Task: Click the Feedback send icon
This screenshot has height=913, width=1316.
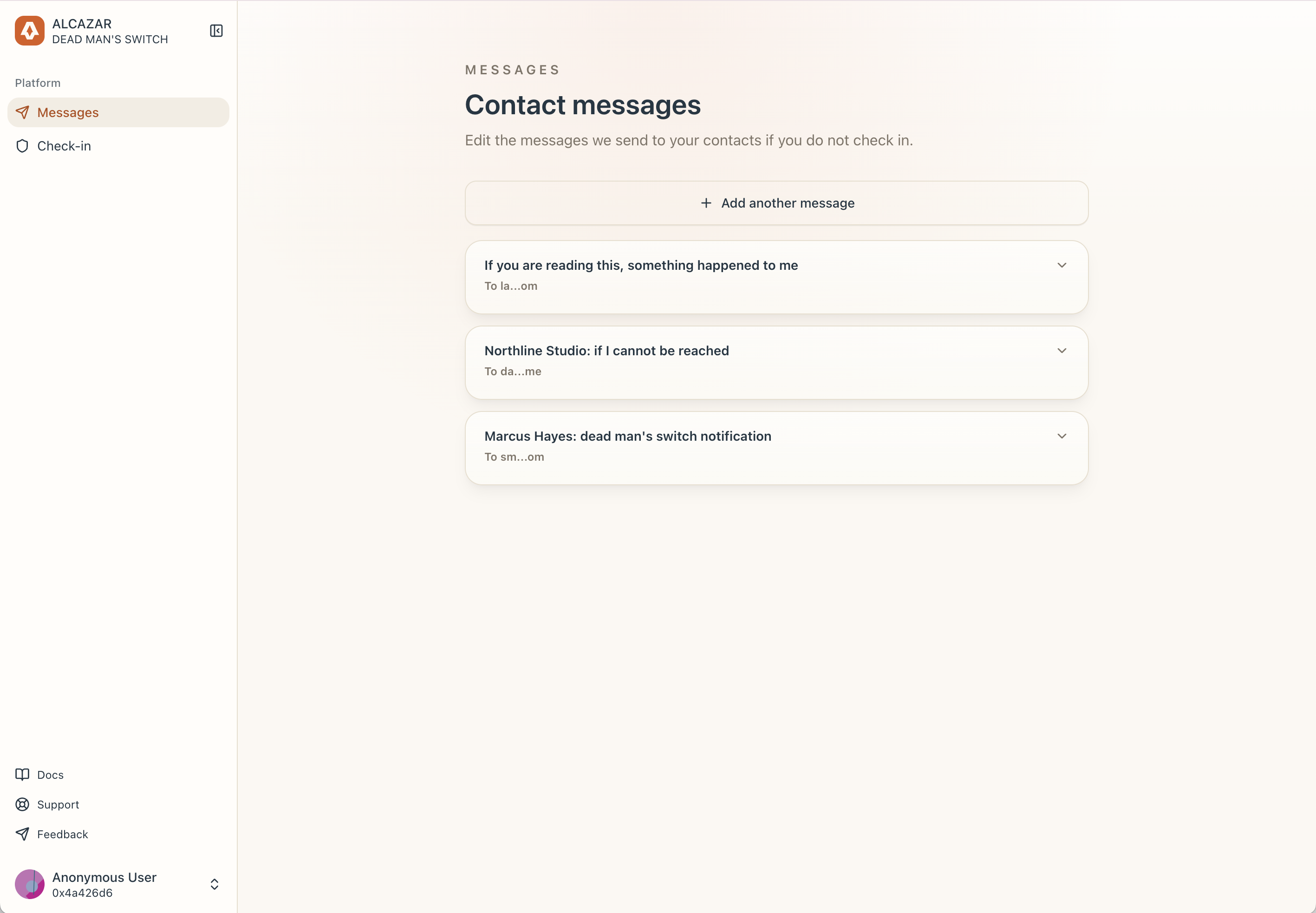Action: pos(22,834)
